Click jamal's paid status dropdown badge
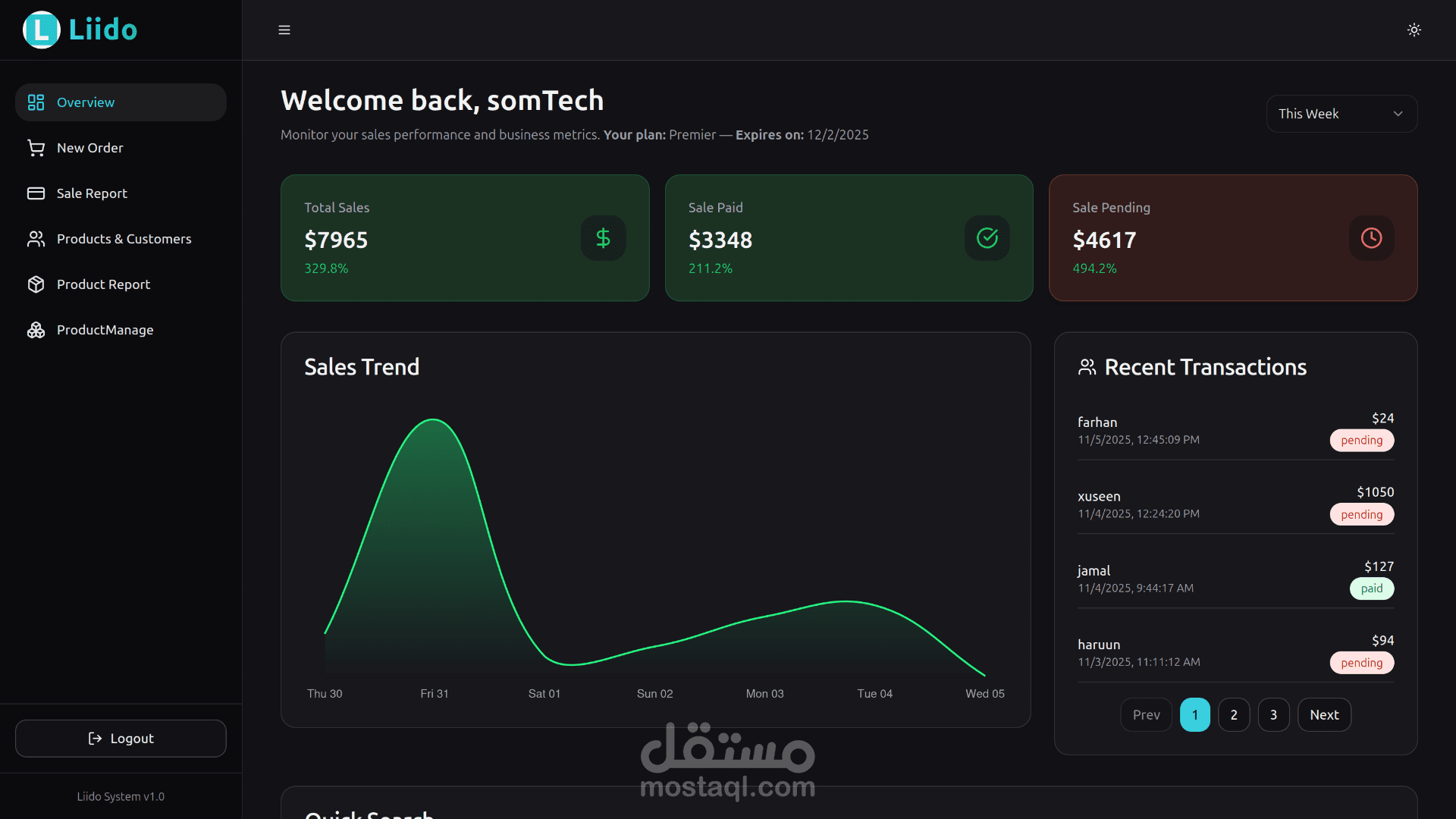The height and width of the screenshot is (819, 1456). (x=1371, y=588)
